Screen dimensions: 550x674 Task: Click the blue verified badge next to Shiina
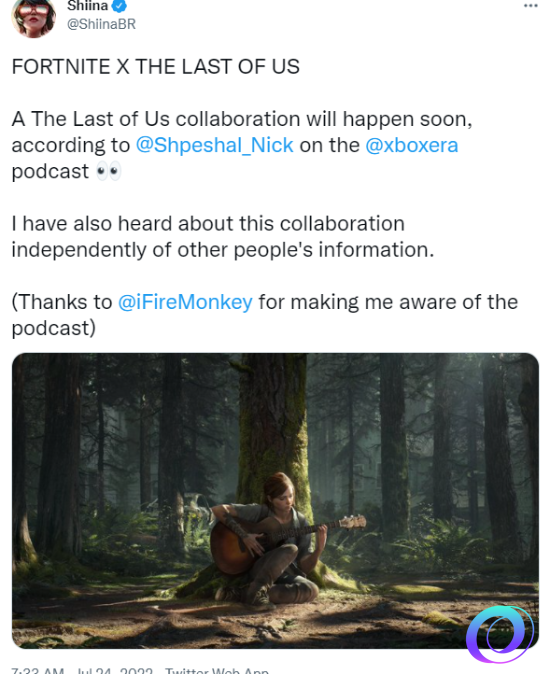(x=119, y=6)
